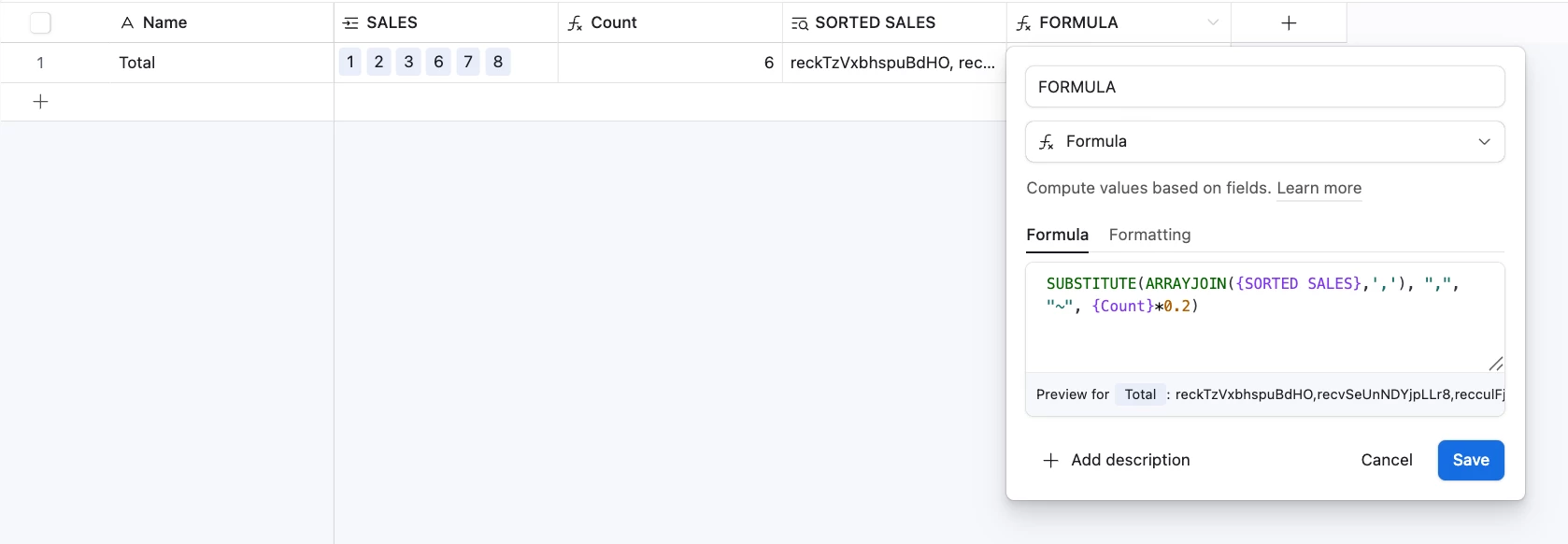Click the field name input containing FORMULA
This screenshot has width=1568, height=544.
tap(1264, 87)
